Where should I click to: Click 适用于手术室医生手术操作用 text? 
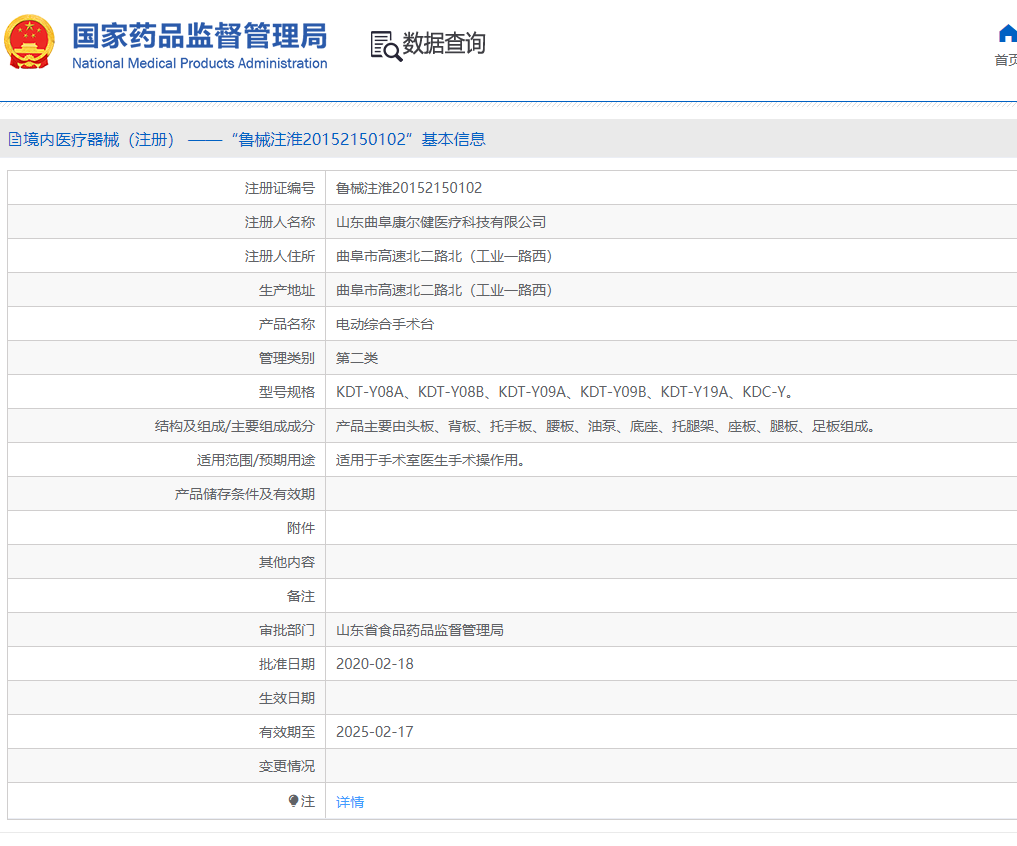(431, 460)
